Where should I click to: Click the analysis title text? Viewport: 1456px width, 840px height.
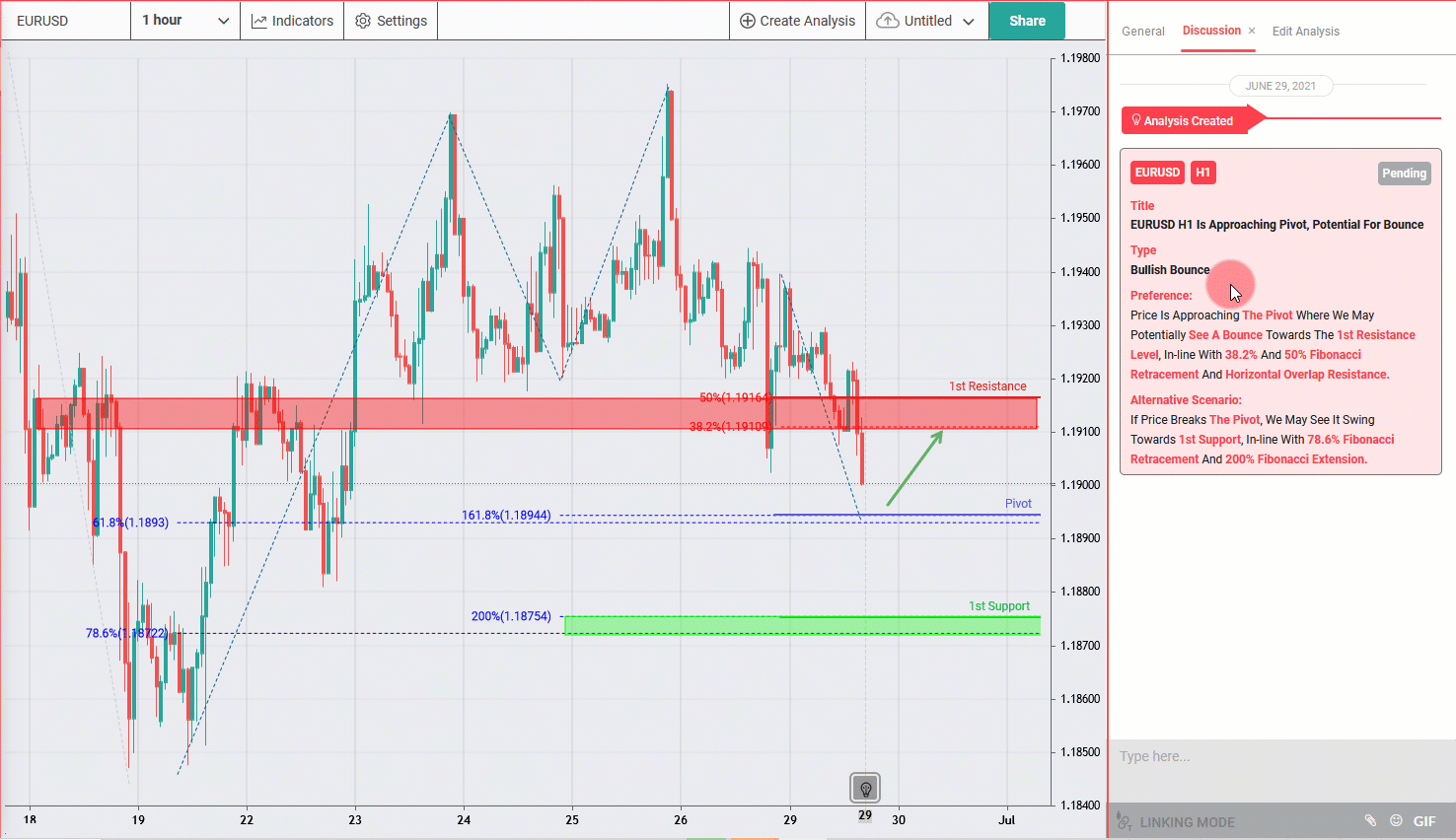coord(1276,225)
